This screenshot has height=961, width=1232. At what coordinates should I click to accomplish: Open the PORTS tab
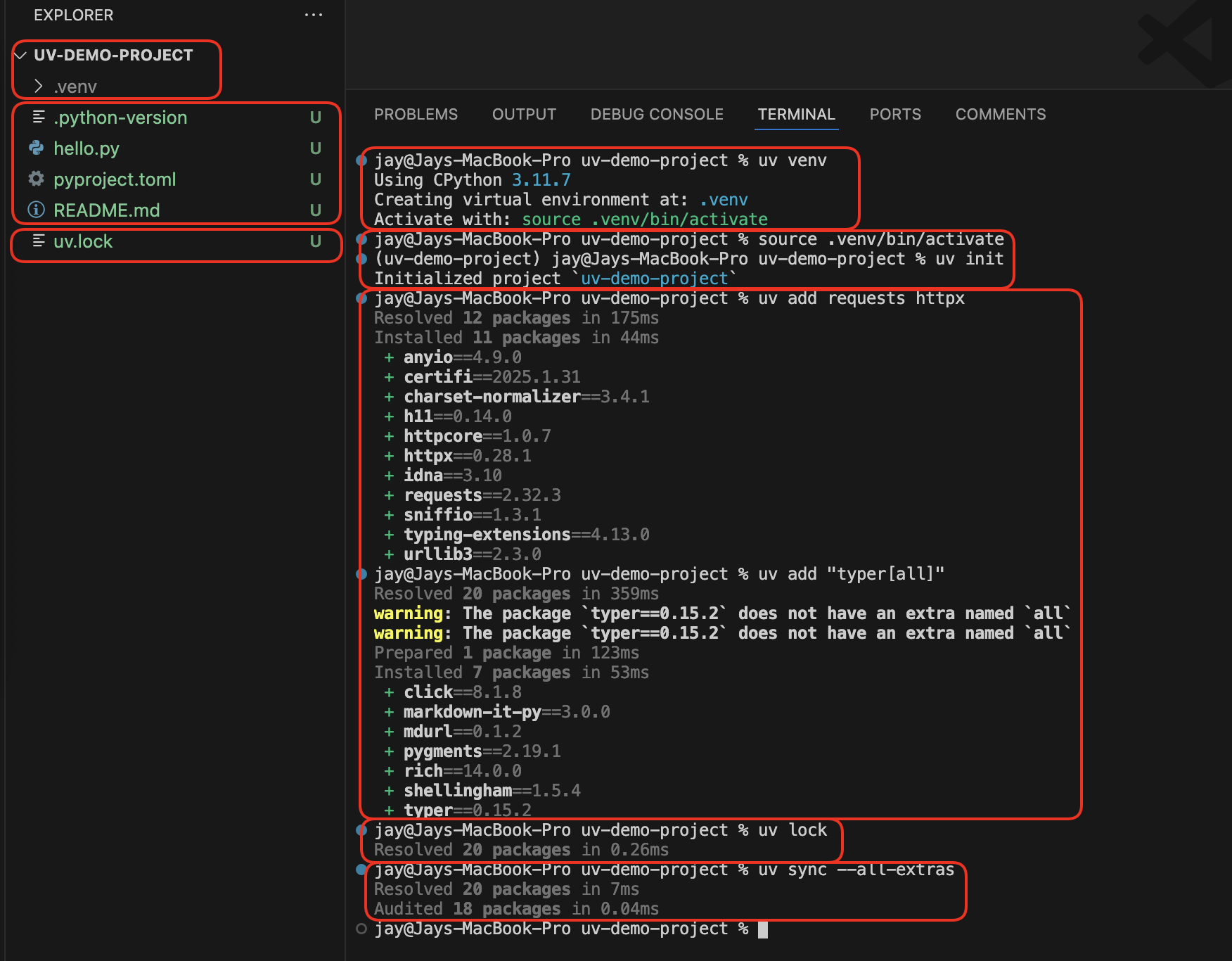pyautogui.click(x=895, y=114)
